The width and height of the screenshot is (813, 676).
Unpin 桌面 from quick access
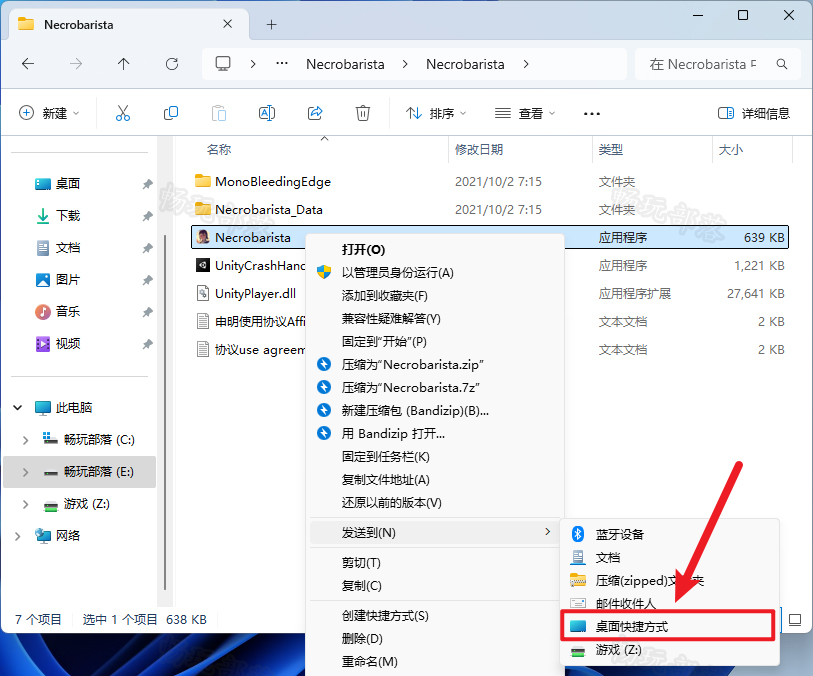[148, 184]
